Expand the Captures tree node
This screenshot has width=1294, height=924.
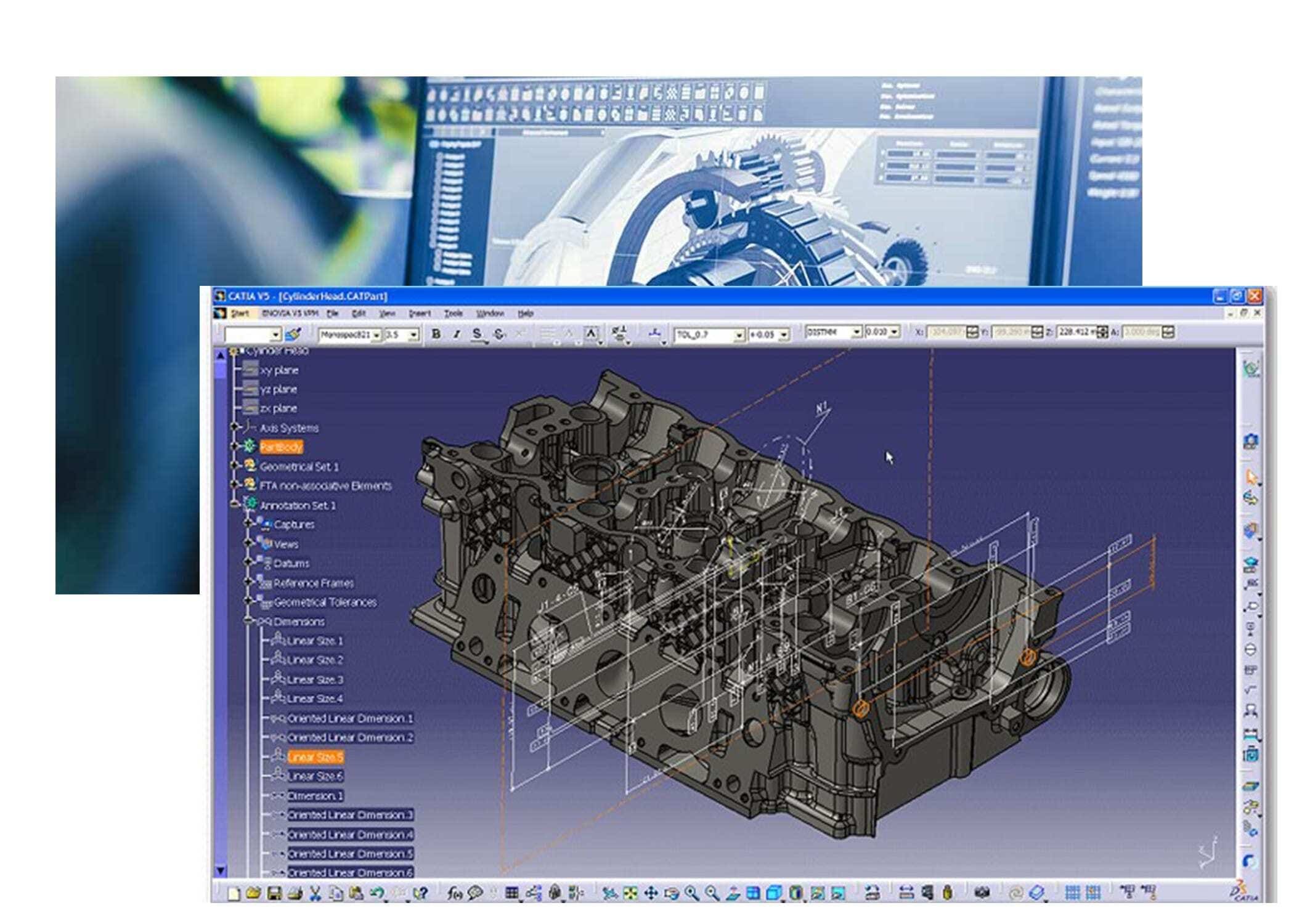(248, 523)
